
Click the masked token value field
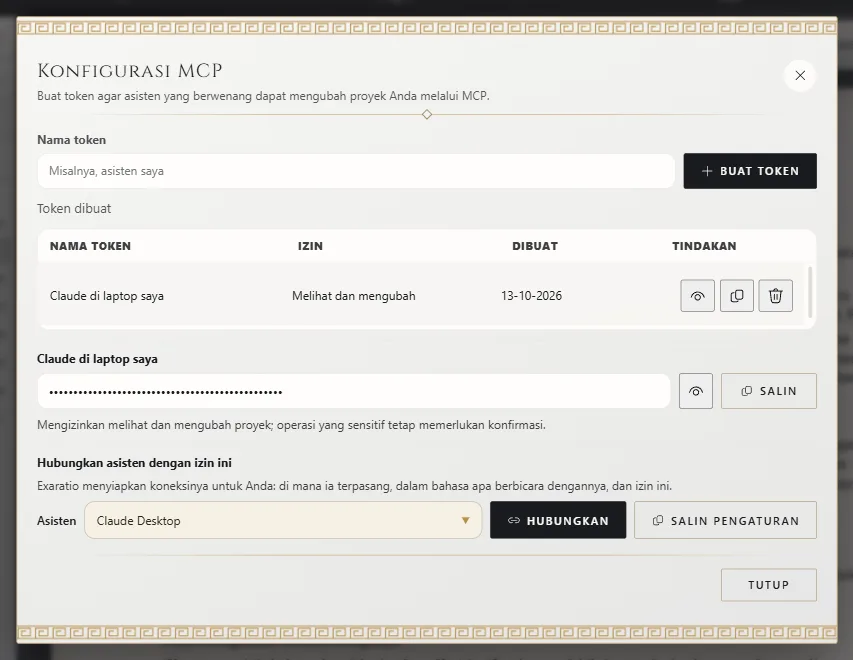354,391
